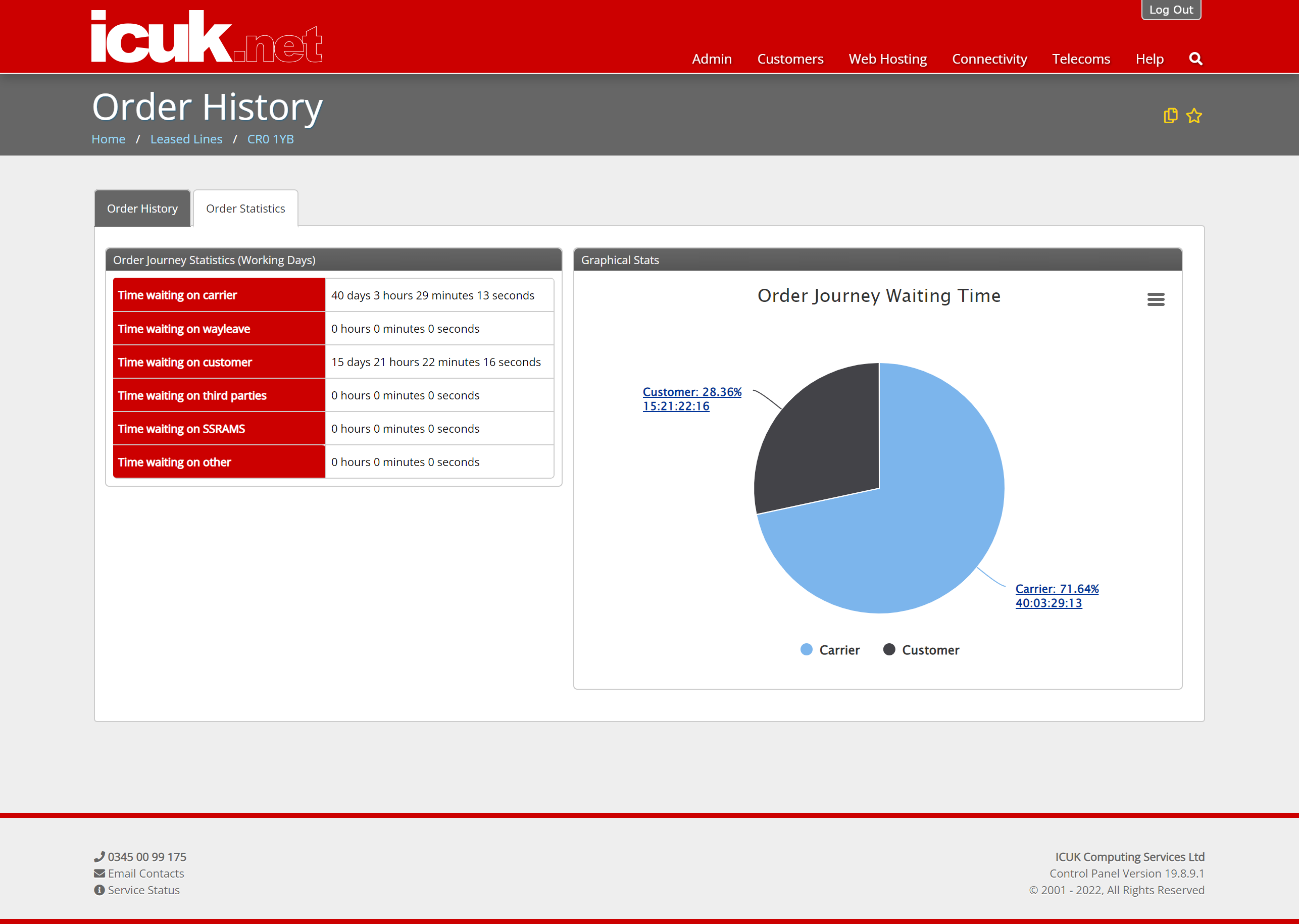Toggle the Carrier legend item
The image size is (1299, 924).
pyautogui.click(x=830, y=650)
